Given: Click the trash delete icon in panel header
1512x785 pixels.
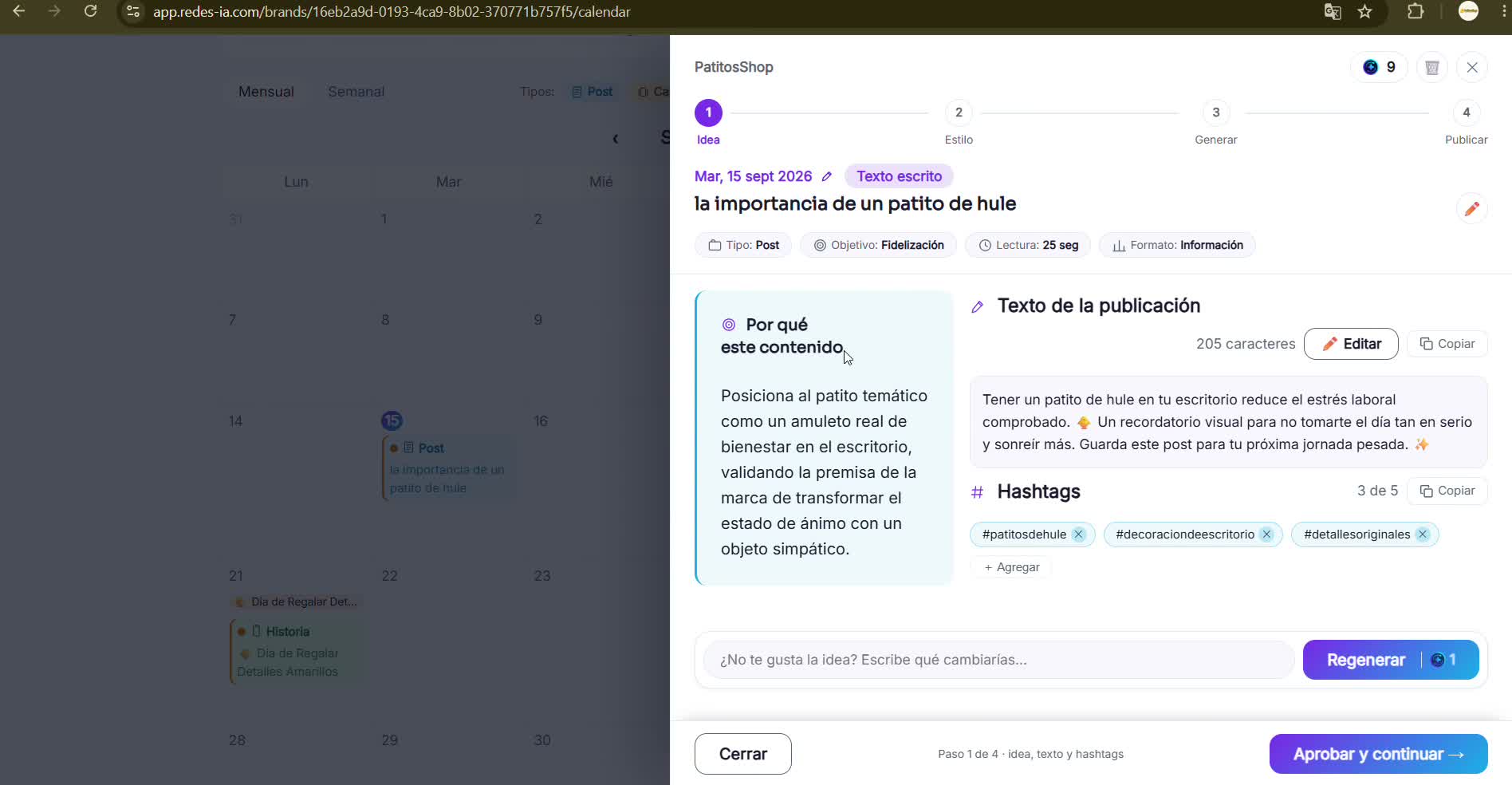Looking at the screenshot, I should pyautogui.click(x=1432, y=68).
